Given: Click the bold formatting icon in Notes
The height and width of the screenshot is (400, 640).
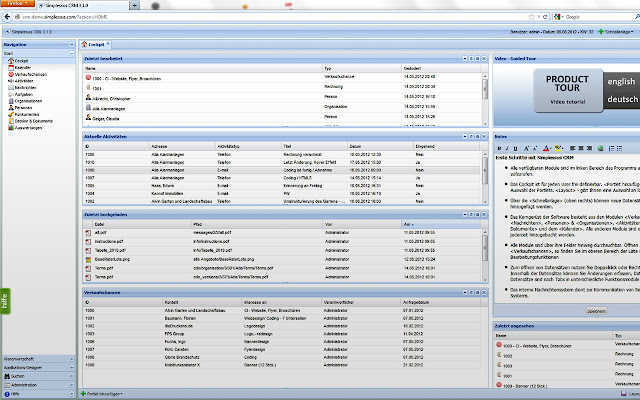Looking at the screenshot, I should [x=499, y=146].
